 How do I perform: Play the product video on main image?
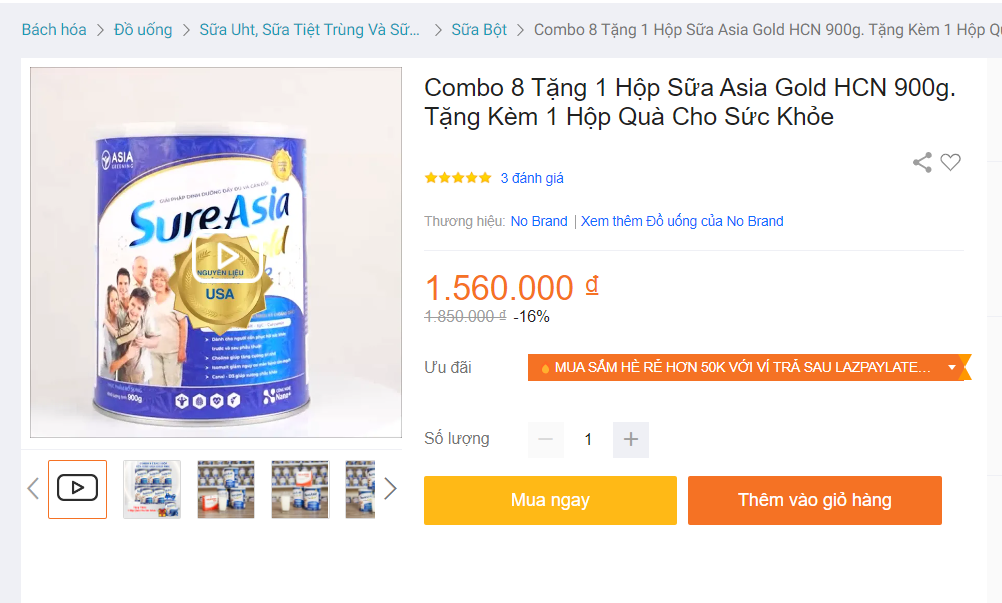(216, 254)
